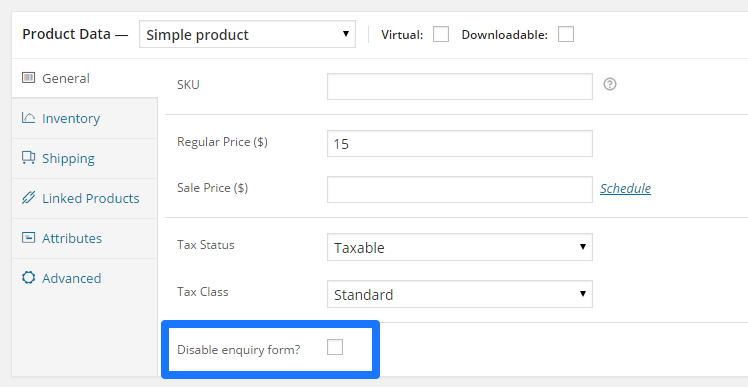Screen dimensions: 748x387
Task: Tick the Virtual checkbox
Action: 441,34
